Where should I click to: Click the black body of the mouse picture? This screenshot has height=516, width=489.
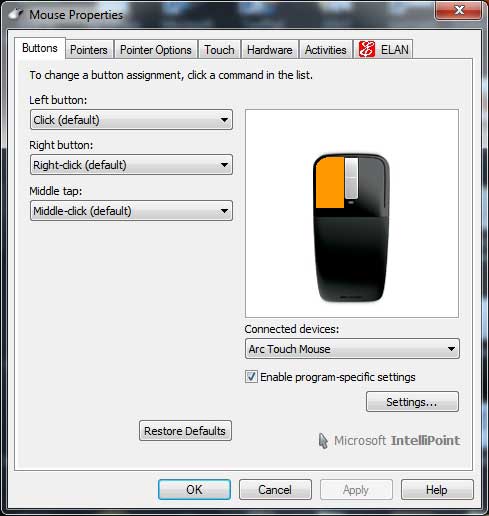click(x=351, y=257)
